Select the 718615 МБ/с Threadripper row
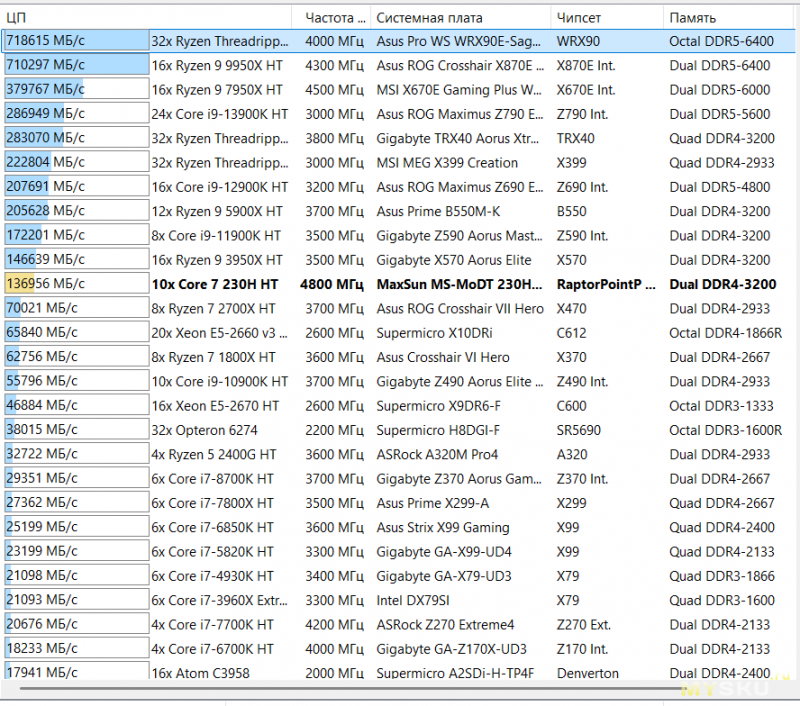Viewport: 800px width, 706px height. (399, 41)
